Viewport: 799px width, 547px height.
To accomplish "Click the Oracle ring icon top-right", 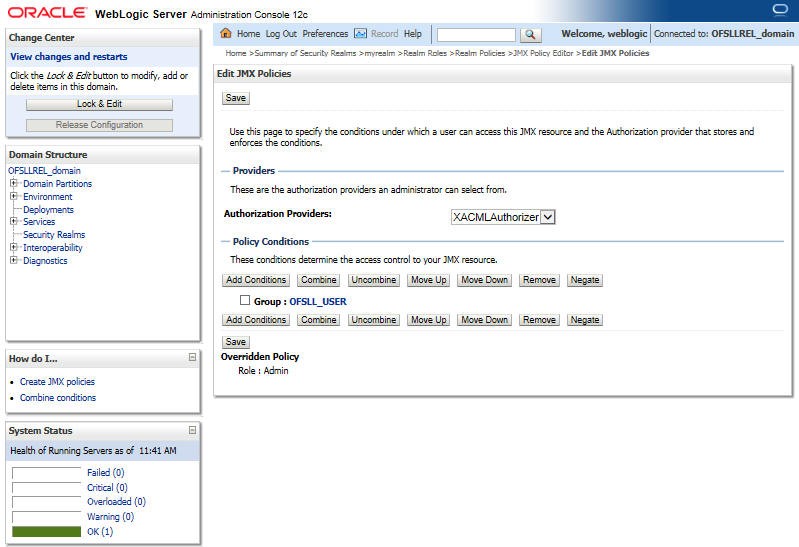I will click(x=780, y=10).
